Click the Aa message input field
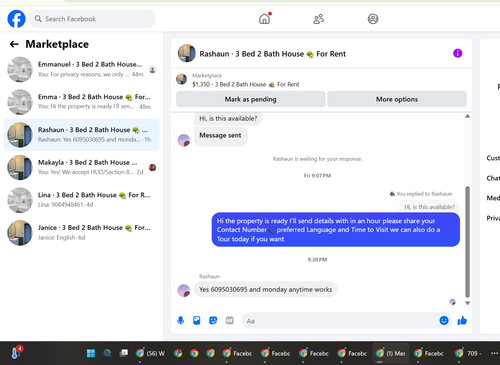This screenshot has height=365, width=500. (x=339, y=321)
